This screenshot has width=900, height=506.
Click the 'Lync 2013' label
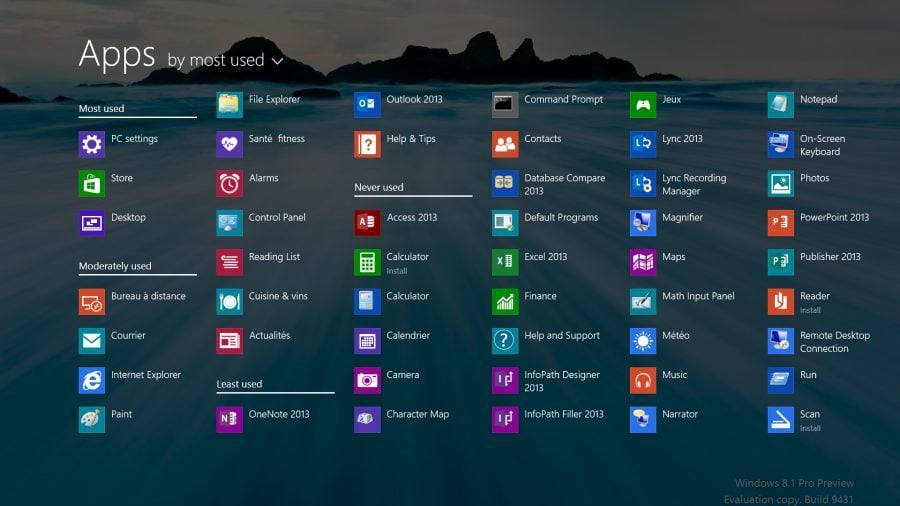pos(682,139)
